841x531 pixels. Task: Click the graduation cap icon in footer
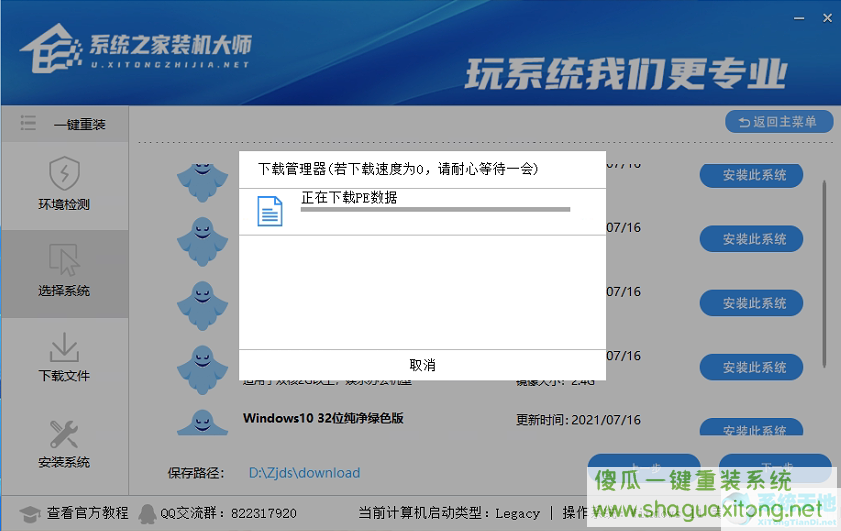[x=30, y=514]
